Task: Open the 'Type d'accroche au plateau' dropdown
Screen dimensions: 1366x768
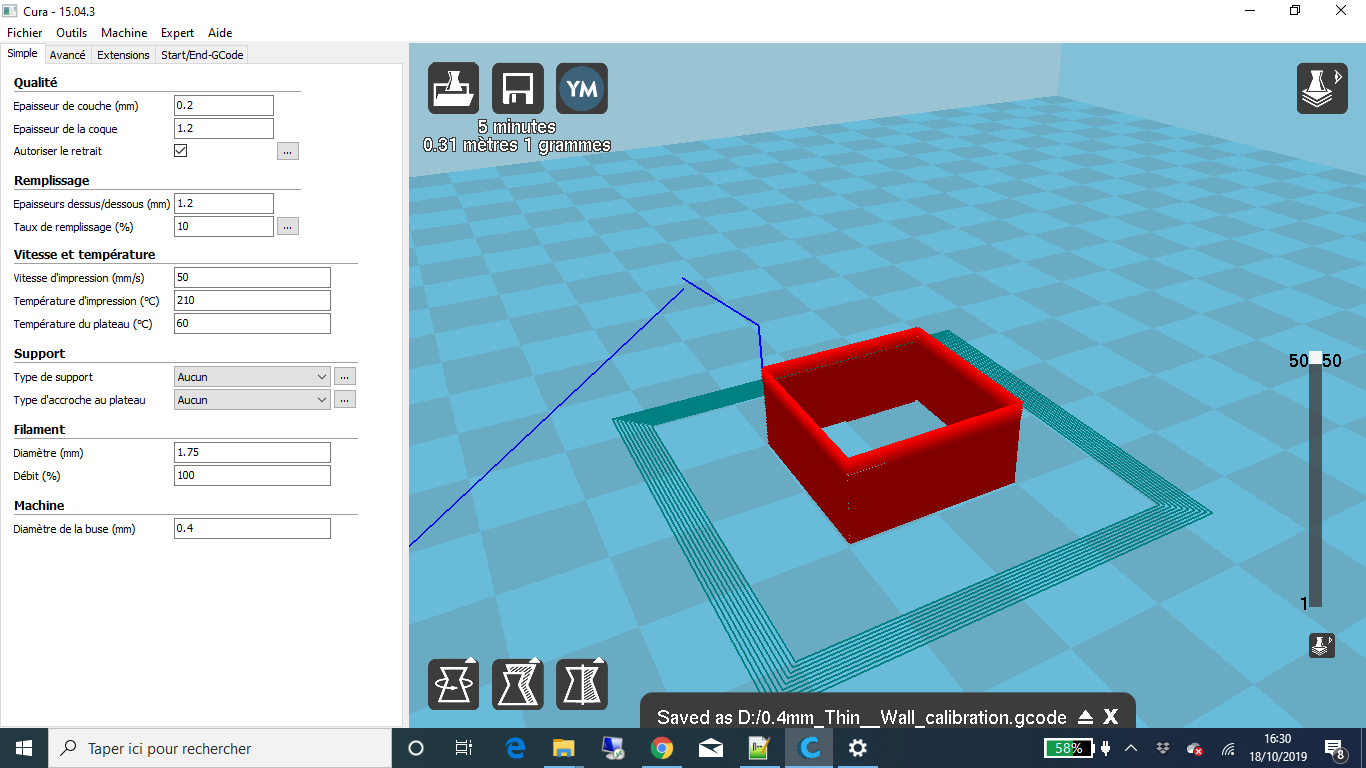Action: 252,400
